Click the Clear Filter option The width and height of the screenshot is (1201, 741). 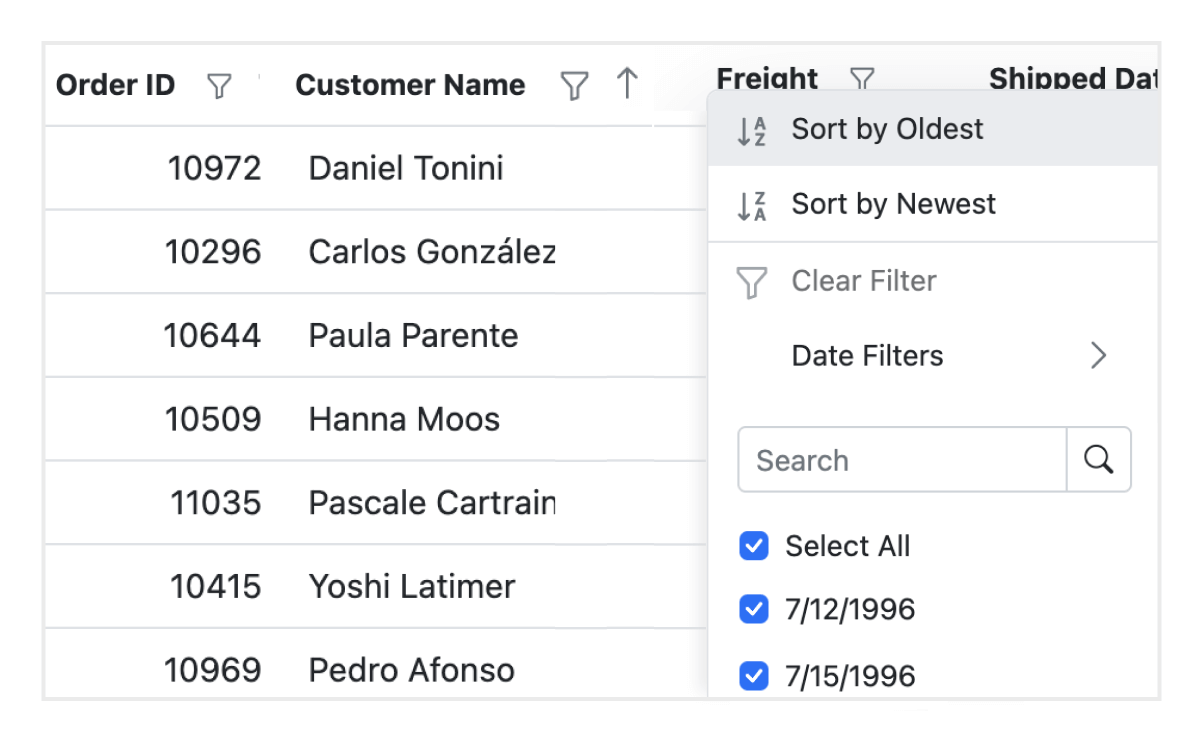tap(863, 281)
